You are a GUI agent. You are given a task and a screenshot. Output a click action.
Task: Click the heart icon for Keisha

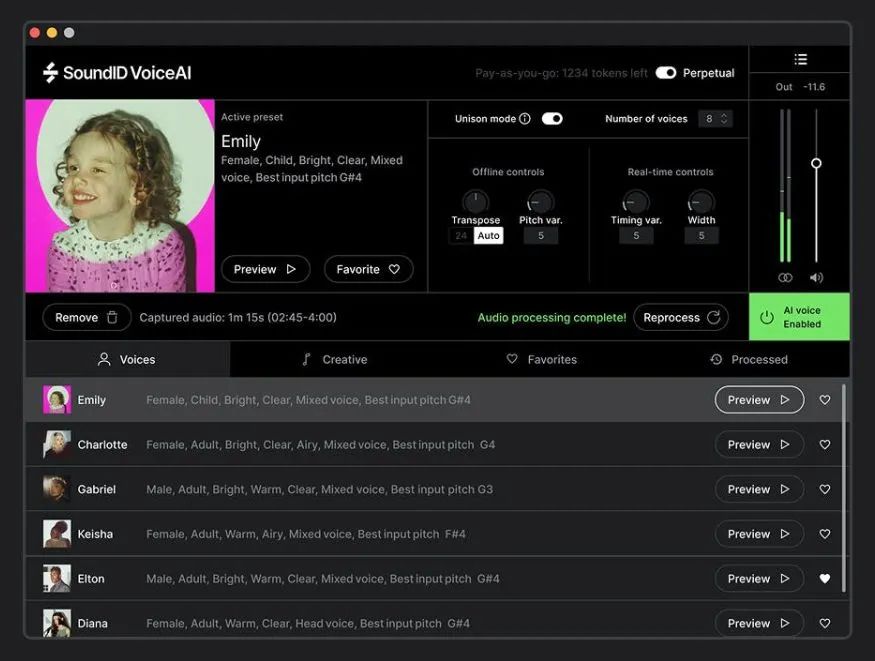pos(825,534)
